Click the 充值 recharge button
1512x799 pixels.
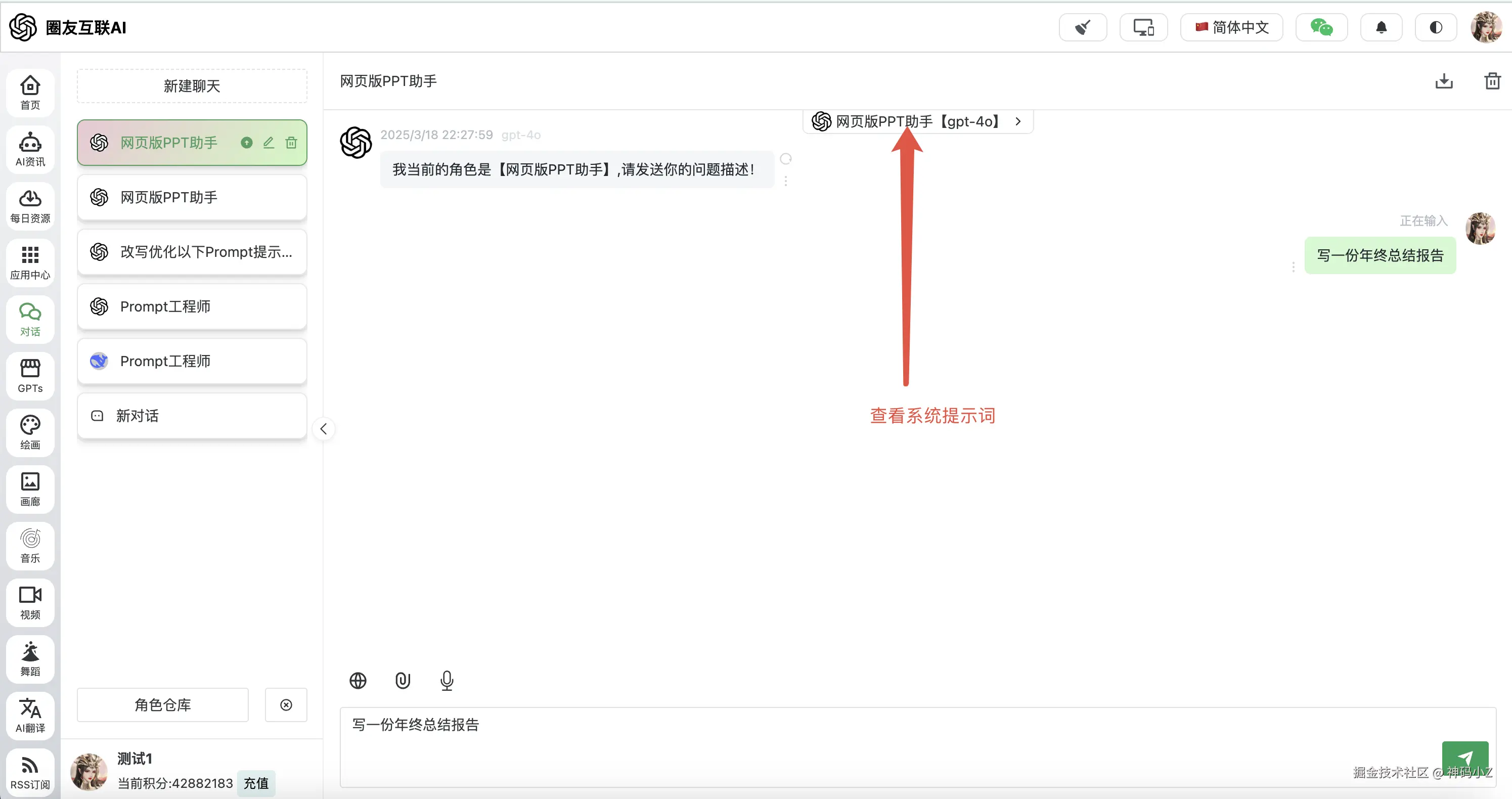pyautogui.click(x=256, y=782)
